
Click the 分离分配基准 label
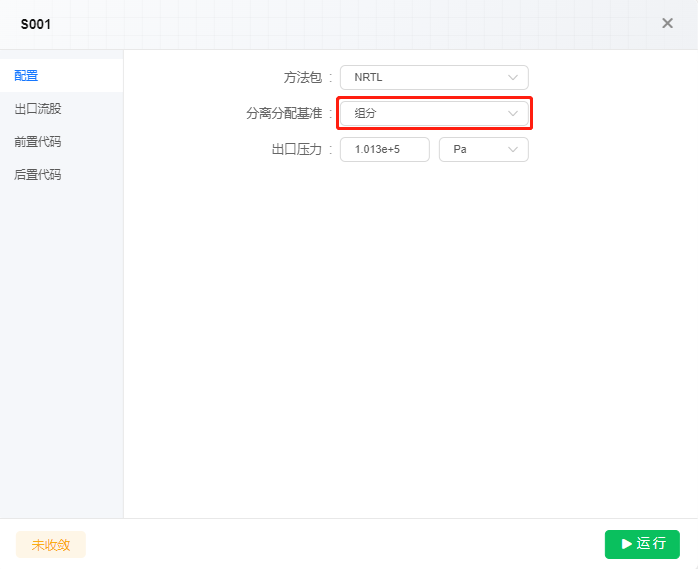click(x=284, y=114)
